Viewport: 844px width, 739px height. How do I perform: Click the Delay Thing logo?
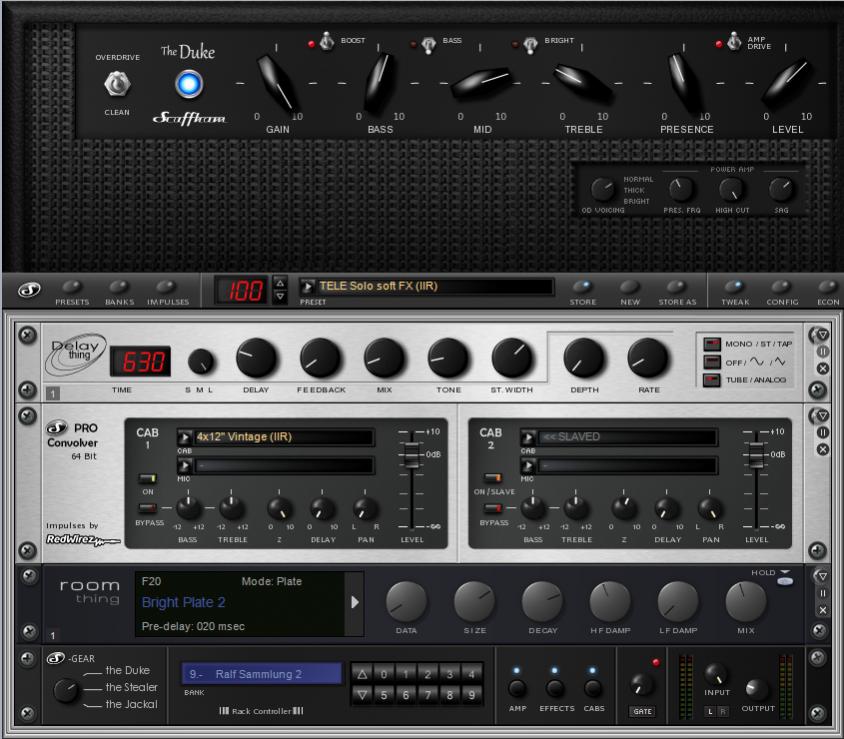[76, 357]
